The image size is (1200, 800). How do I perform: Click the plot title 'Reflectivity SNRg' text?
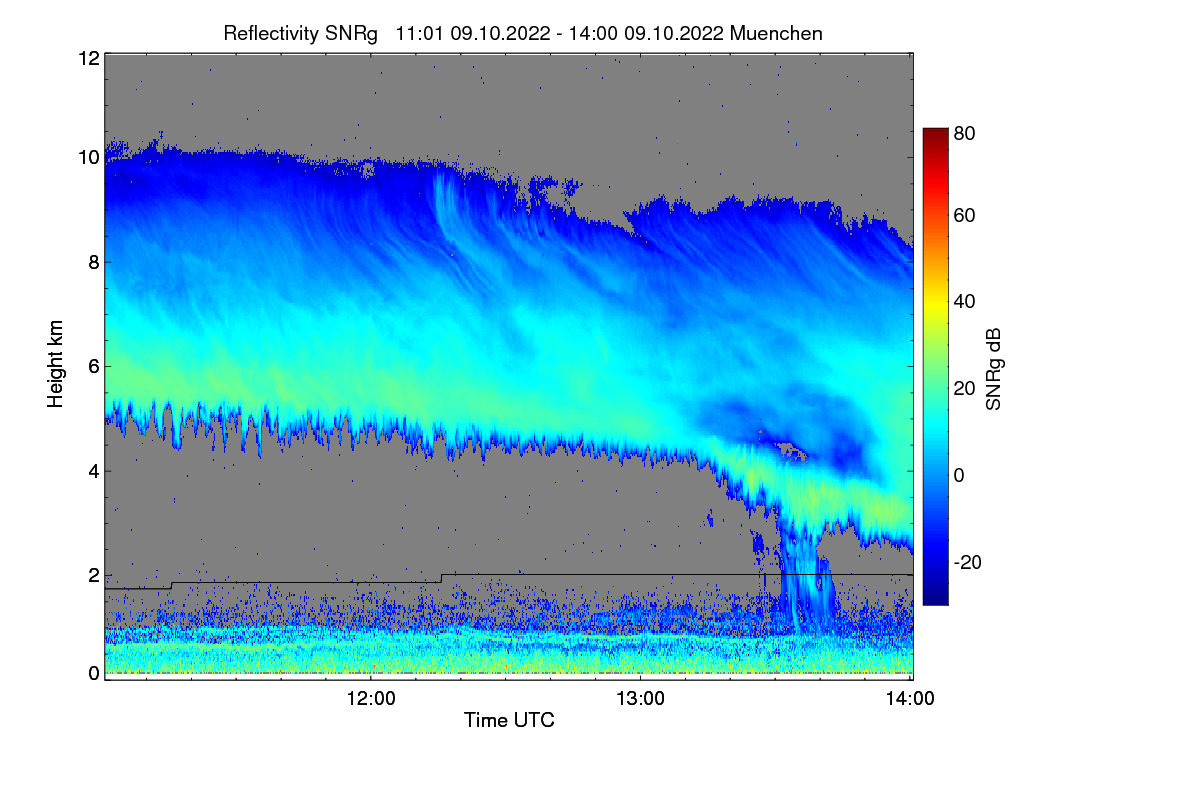coord(301,33)
